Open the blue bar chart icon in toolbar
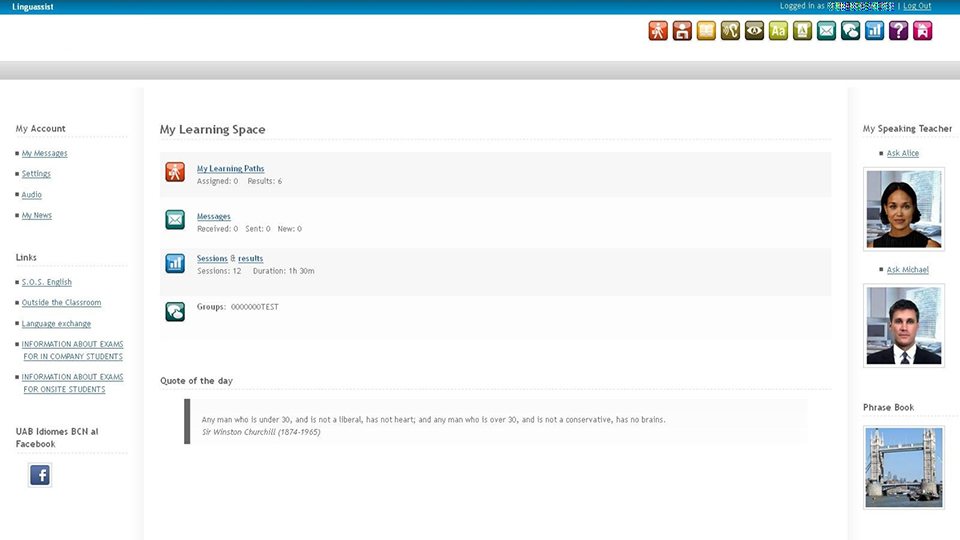This screenshot has height=540, width=960. tap(874, 31)
